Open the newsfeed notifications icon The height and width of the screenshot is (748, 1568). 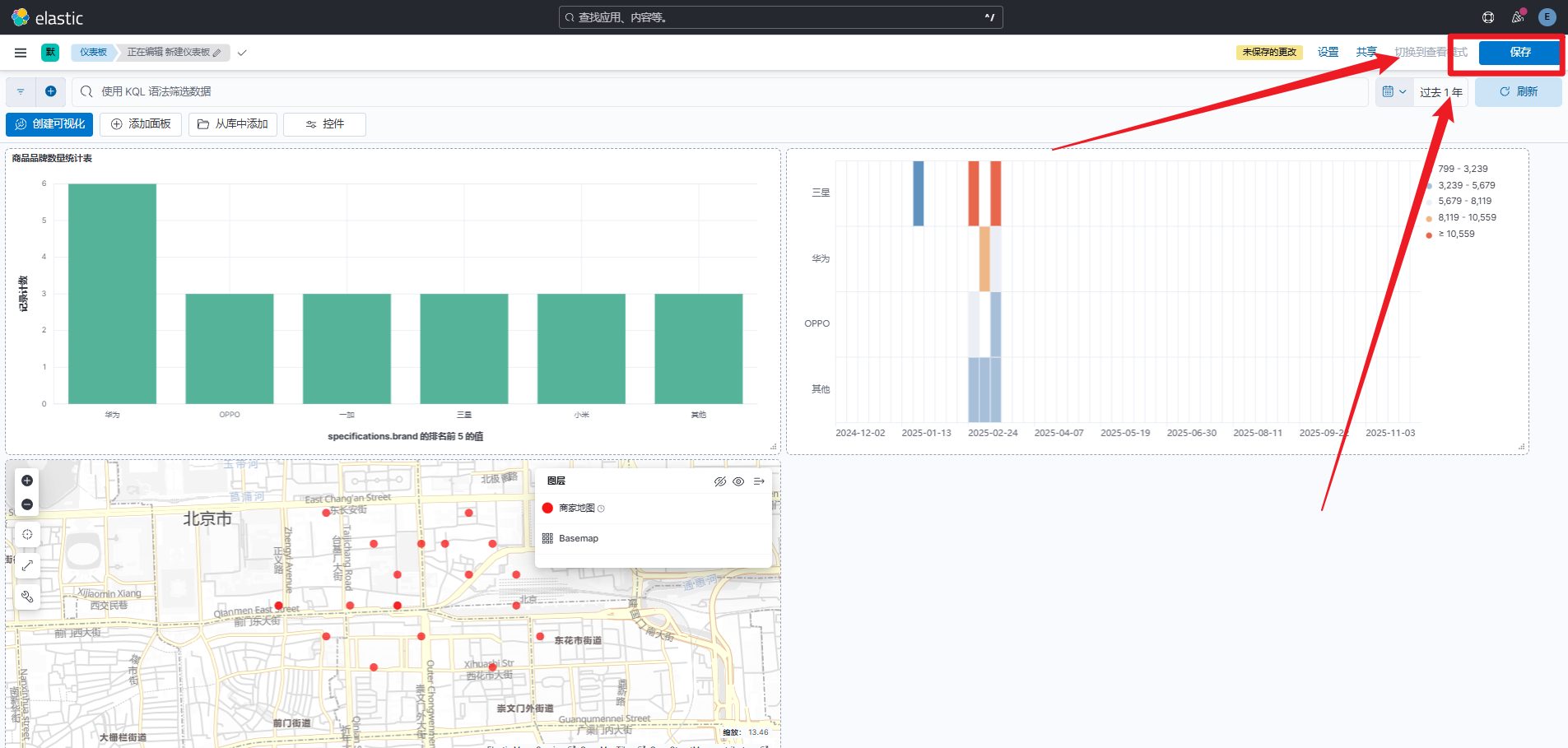[1518, 17]
